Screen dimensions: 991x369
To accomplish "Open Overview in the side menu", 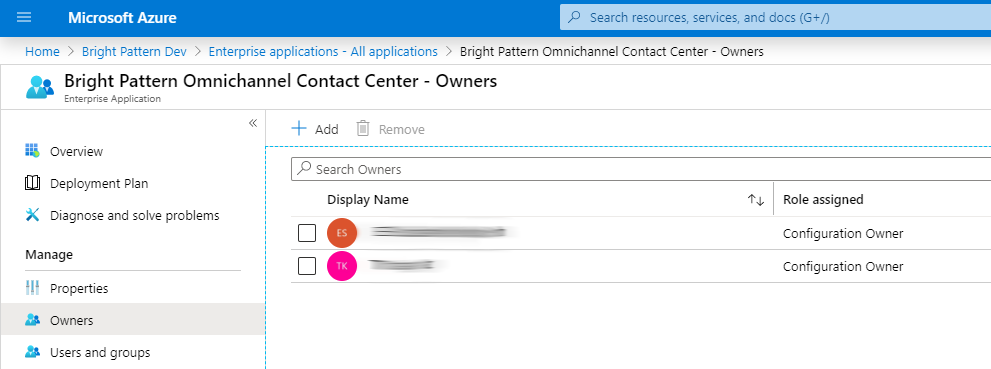I will pos(76,152).
